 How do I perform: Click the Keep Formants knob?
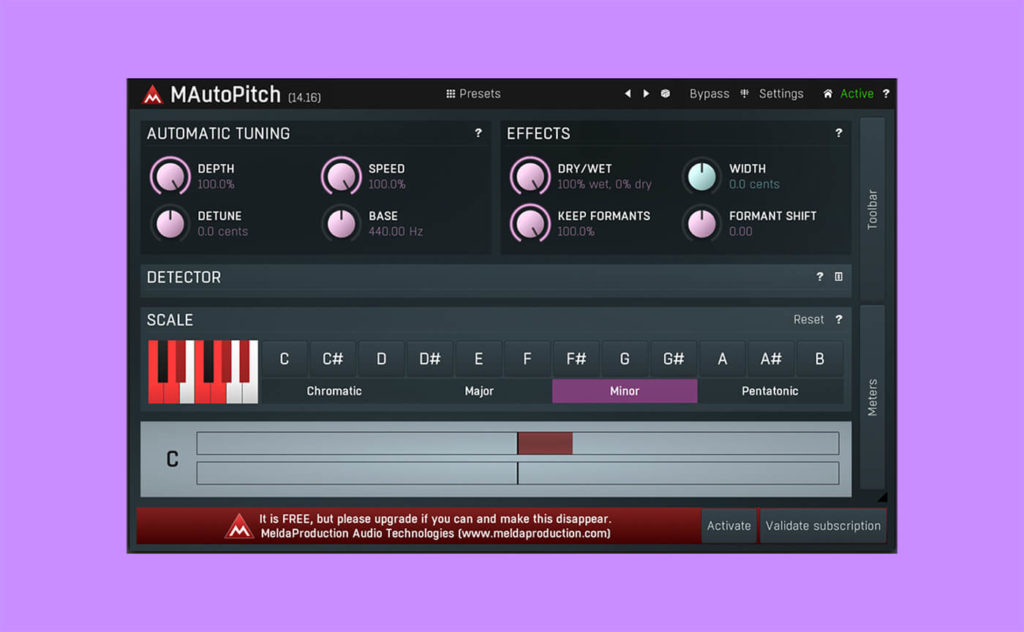point(530,223)
